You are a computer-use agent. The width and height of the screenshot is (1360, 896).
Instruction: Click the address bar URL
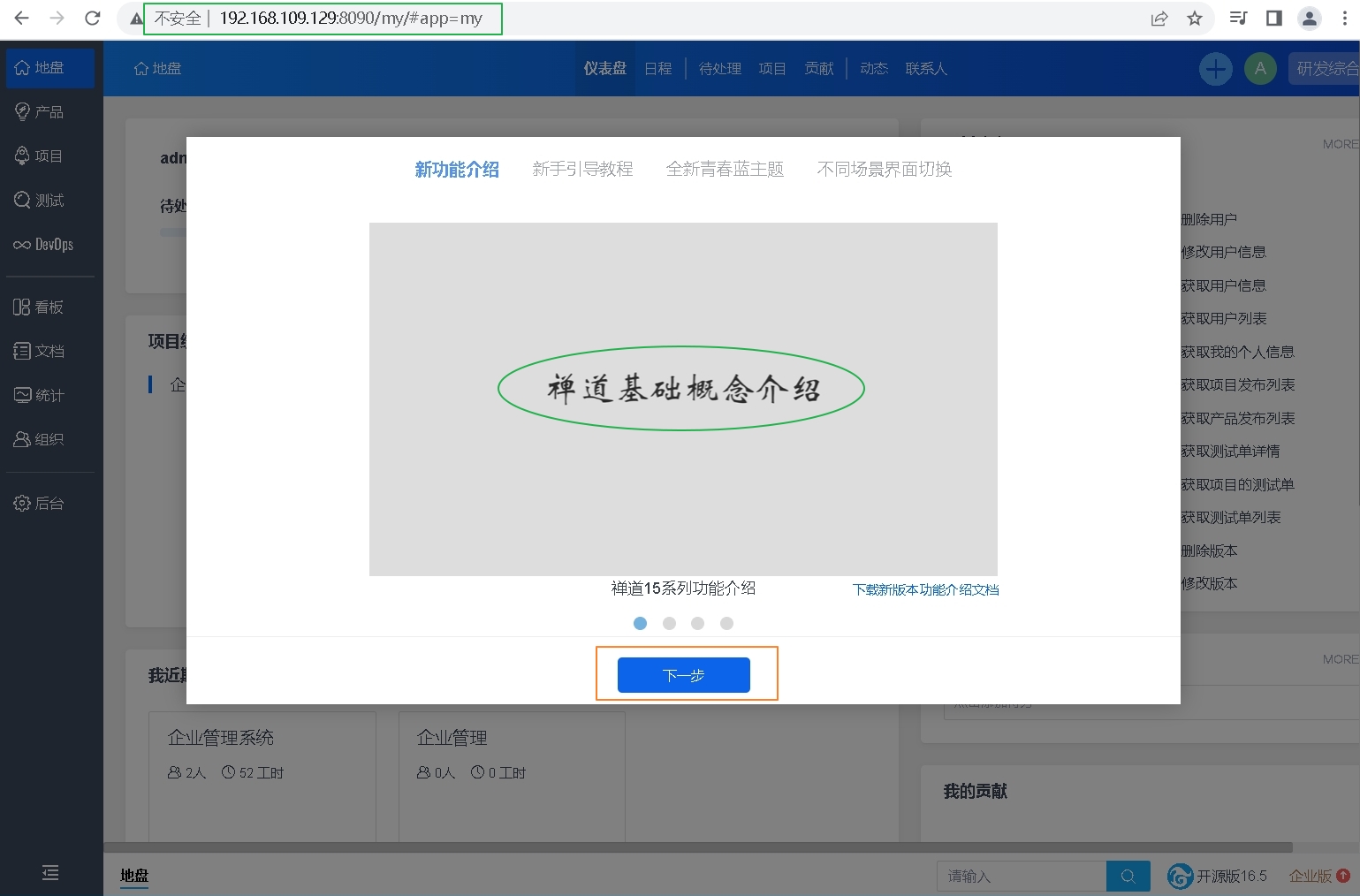[x=351, y=19]
